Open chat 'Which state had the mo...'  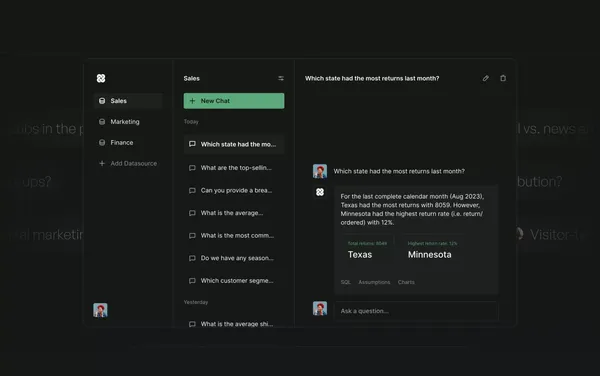(x=234, y=144)
